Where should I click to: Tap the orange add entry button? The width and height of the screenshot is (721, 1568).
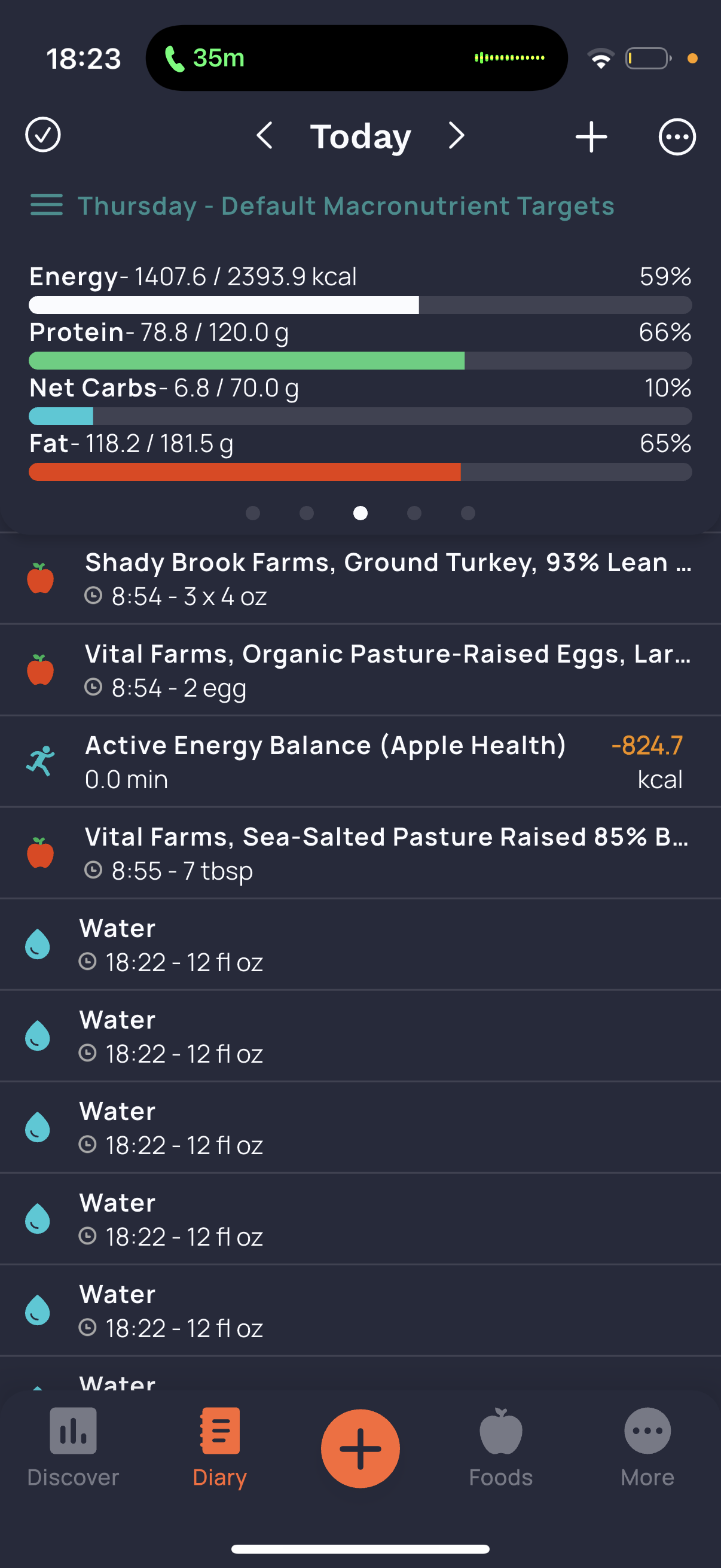coord(360,1448)
